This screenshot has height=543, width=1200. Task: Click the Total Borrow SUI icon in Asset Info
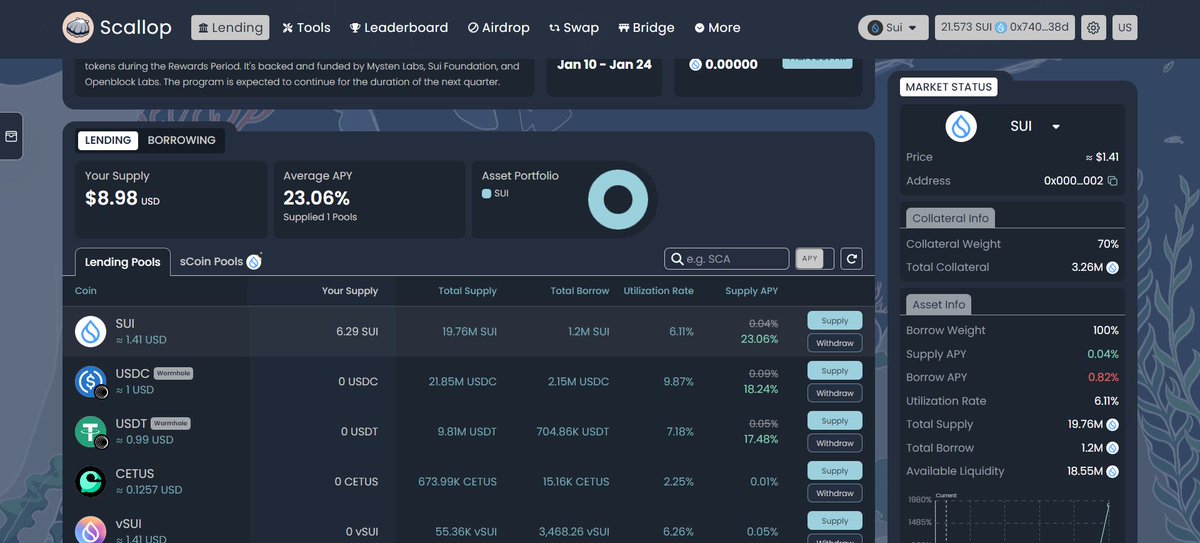pyautogui.click(x=1112, y=448)
